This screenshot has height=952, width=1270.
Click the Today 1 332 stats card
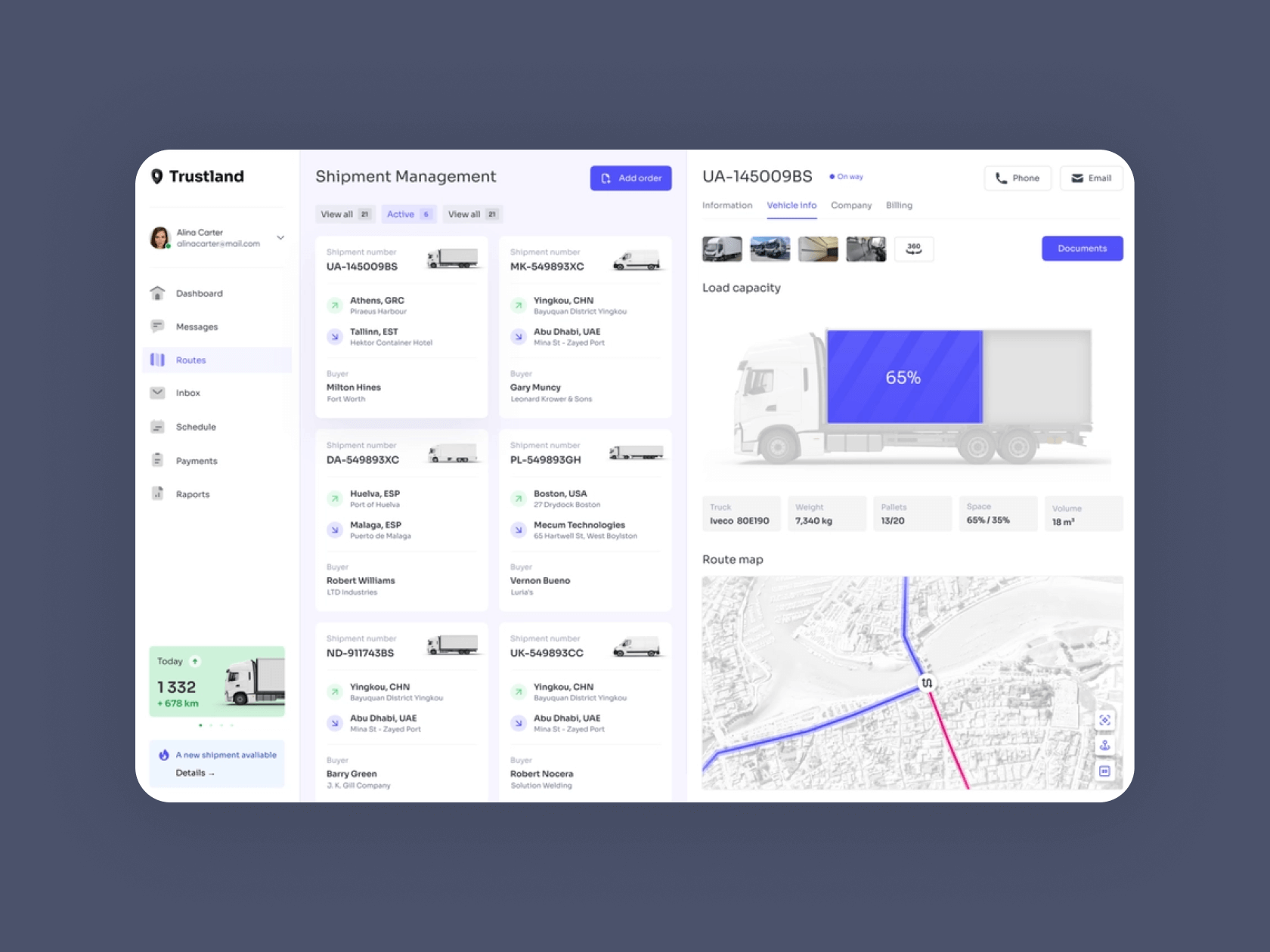pos(217,682)
